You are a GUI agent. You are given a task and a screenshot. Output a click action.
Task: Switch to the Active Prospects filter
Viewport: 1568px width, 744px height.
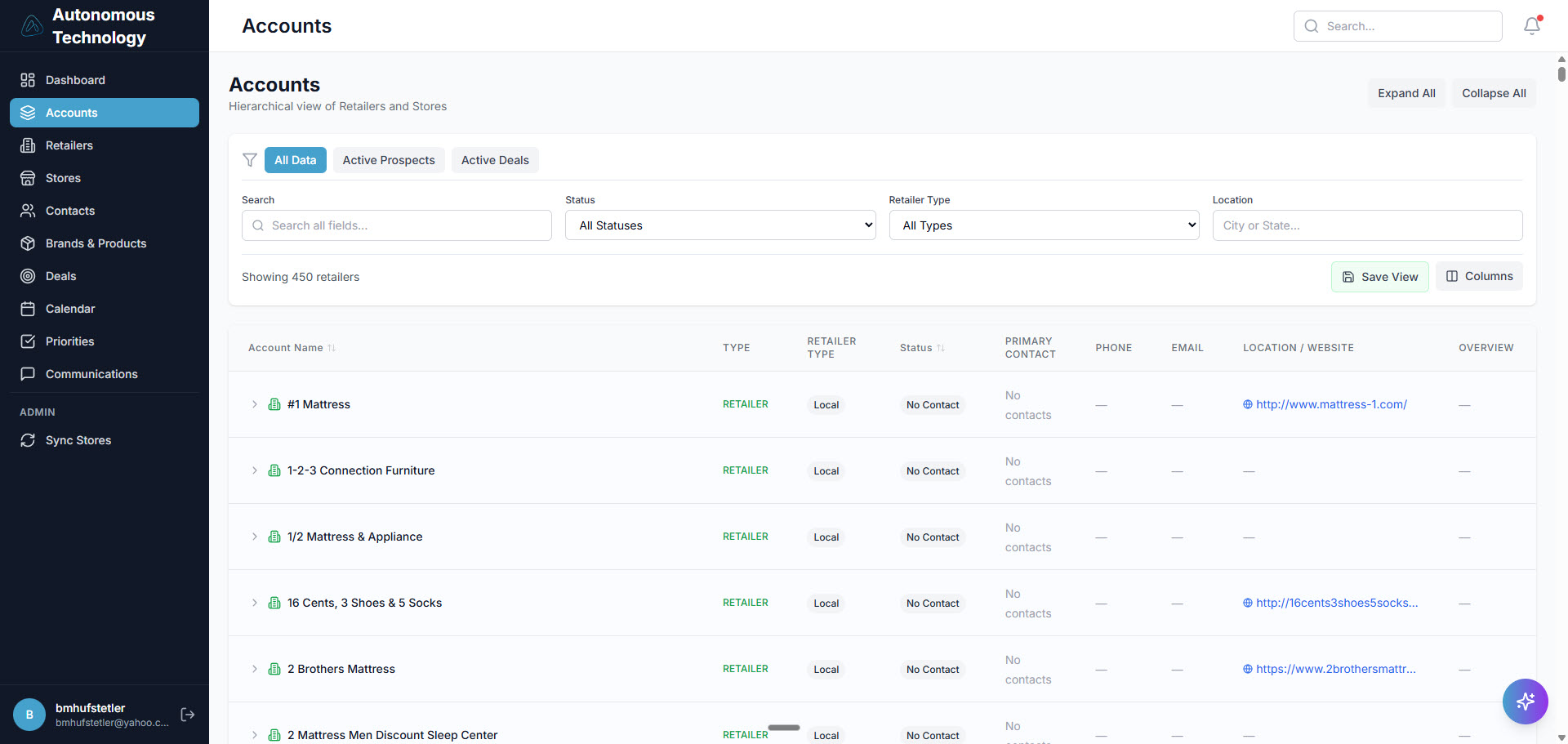389,160
